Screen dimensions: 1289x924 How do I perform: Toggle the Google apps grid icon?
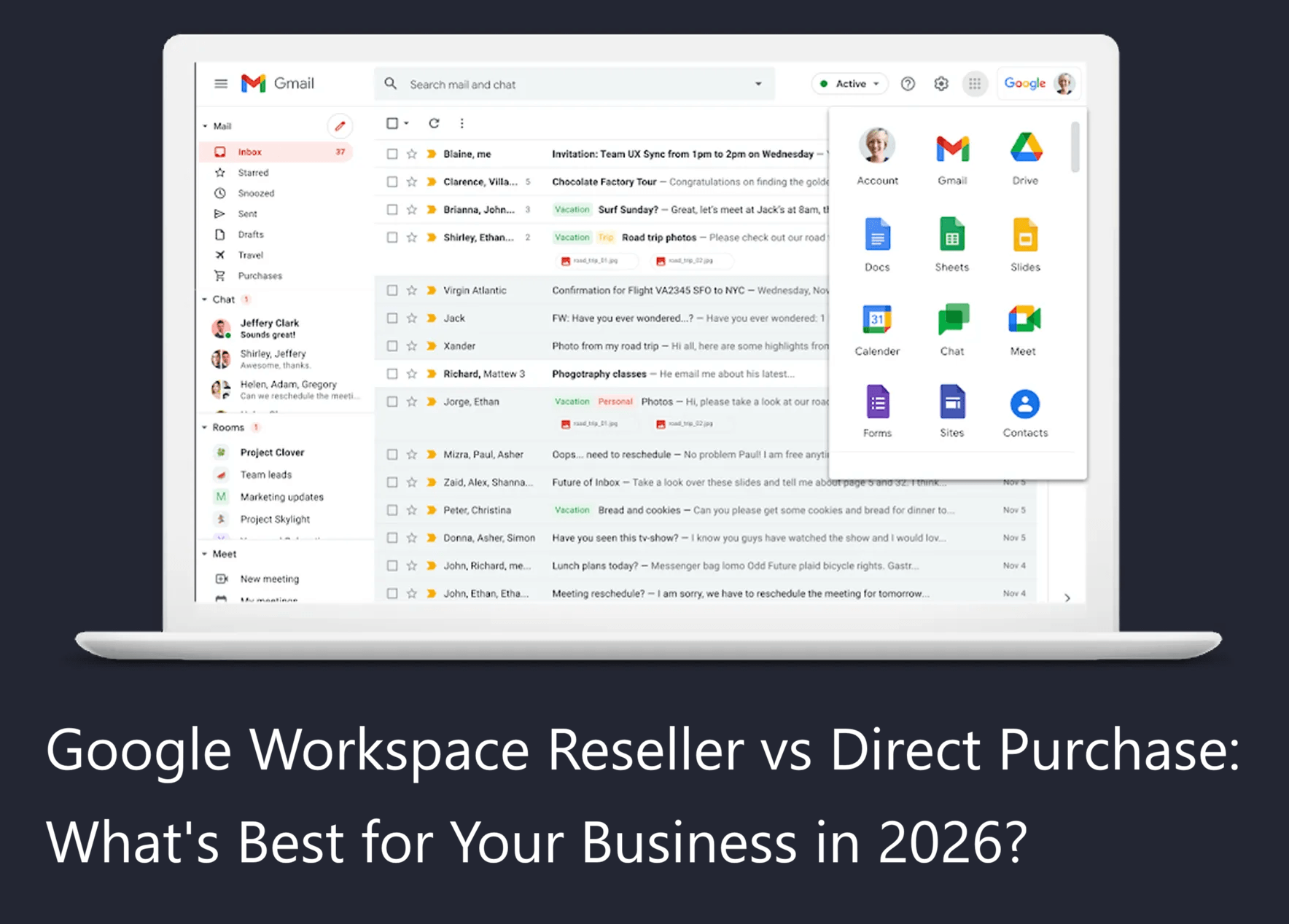(x=975, y=84)
